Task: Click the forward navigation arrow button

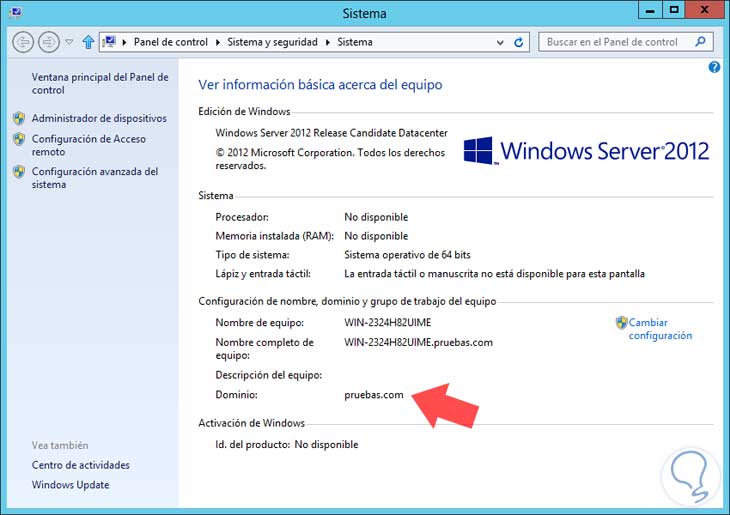Action: pyautogui.click(x=48, y=42)
